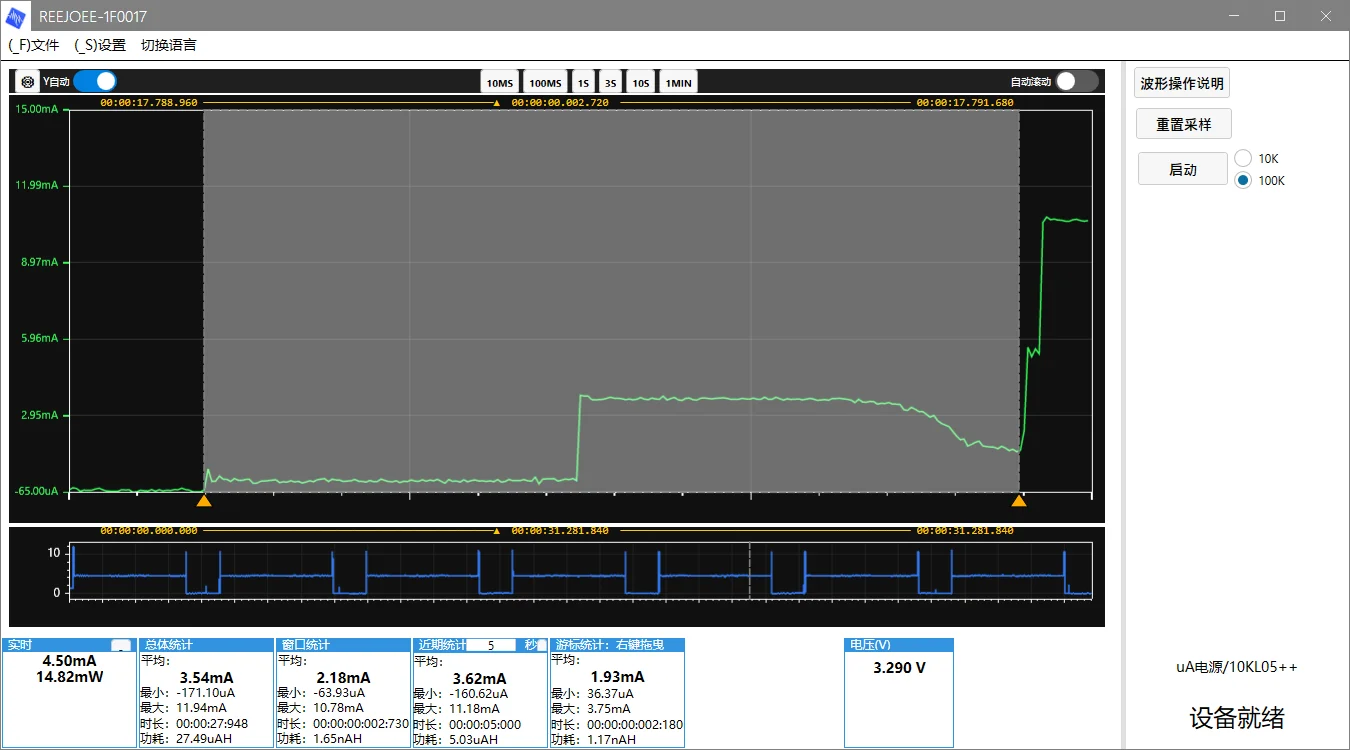Set the time scale to 100MS

(x=545, y=83)
